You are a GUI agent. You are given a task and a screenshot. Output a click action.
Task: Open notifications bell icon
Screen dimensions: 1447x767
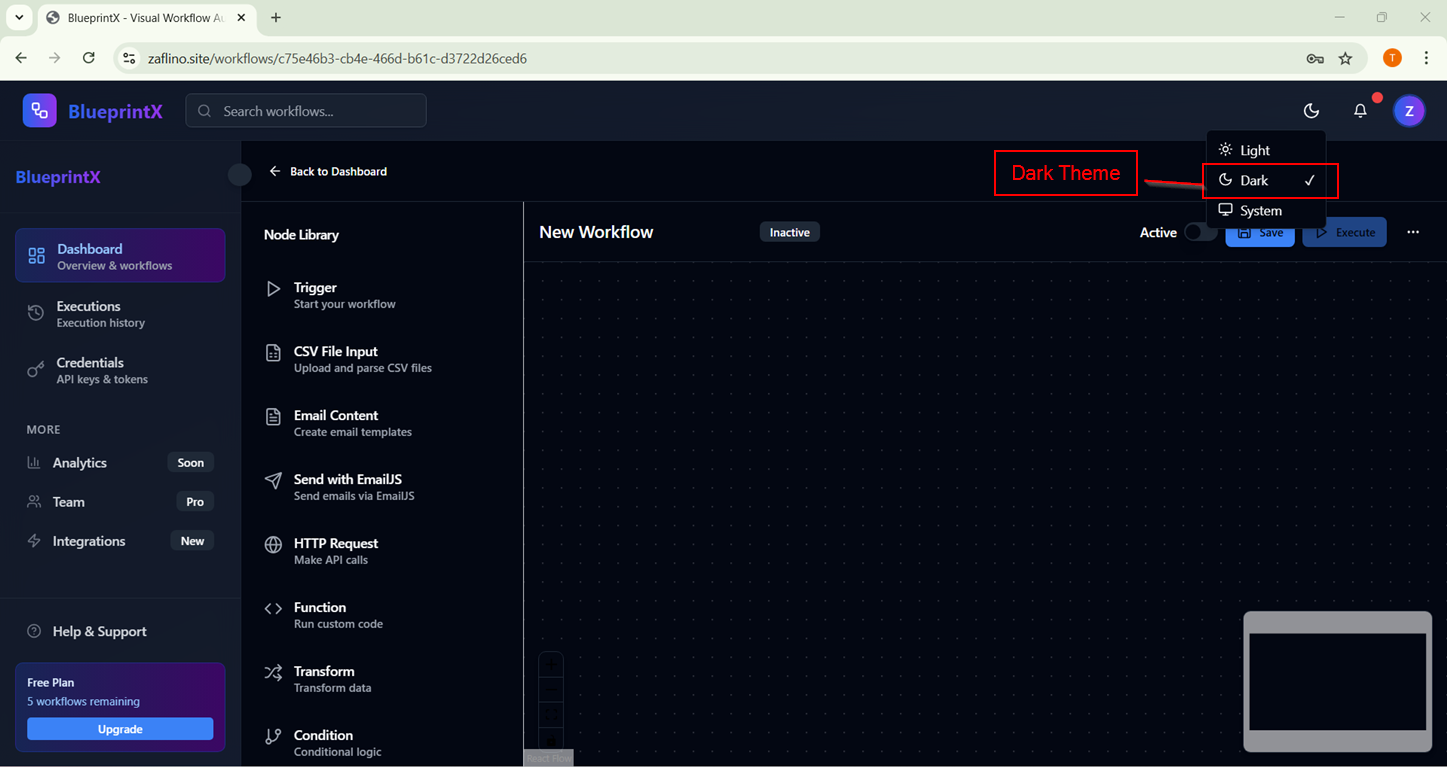click(x=1360, y=111)
